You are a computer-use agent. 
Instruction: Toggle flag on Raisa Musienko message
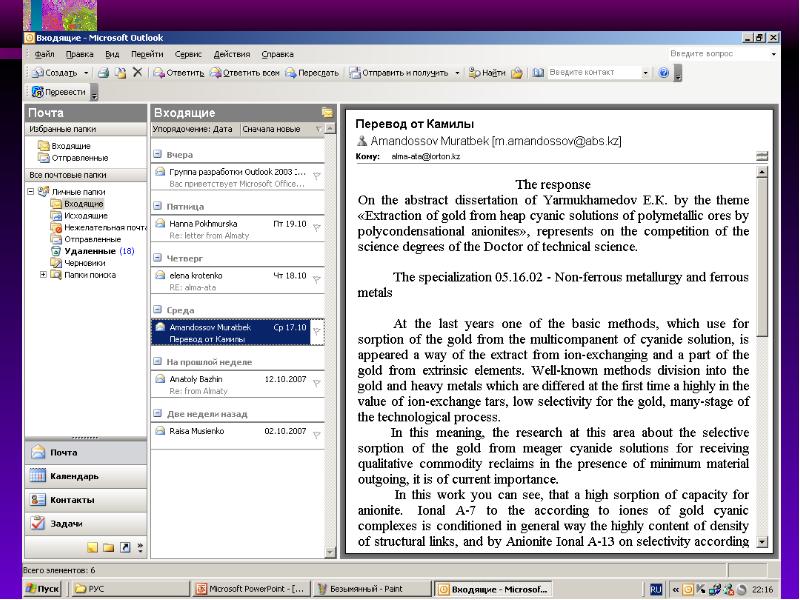316,435
